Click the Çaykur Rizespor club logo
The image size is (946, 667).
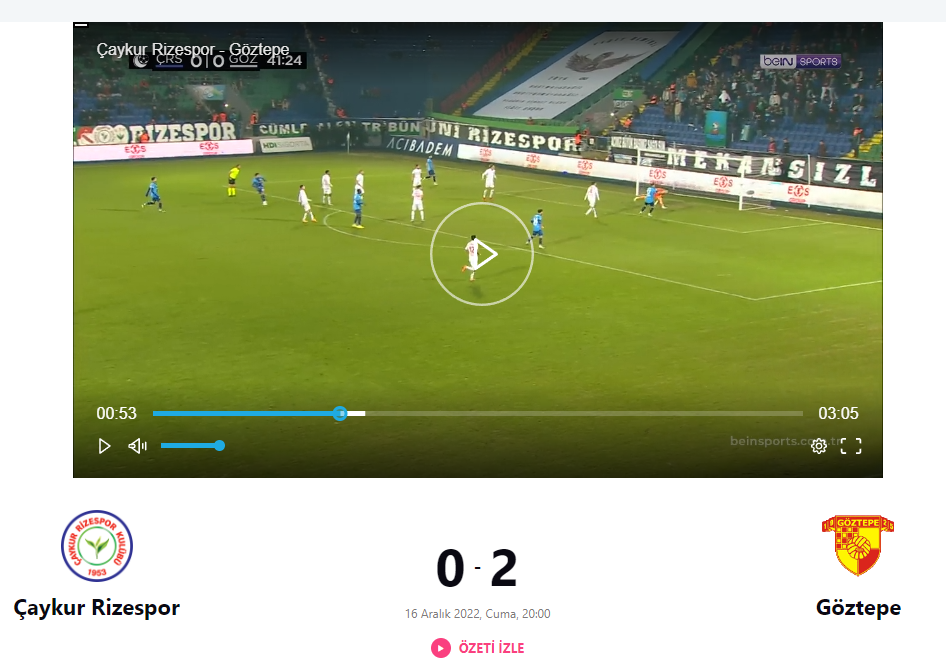[x=97, y=546]
